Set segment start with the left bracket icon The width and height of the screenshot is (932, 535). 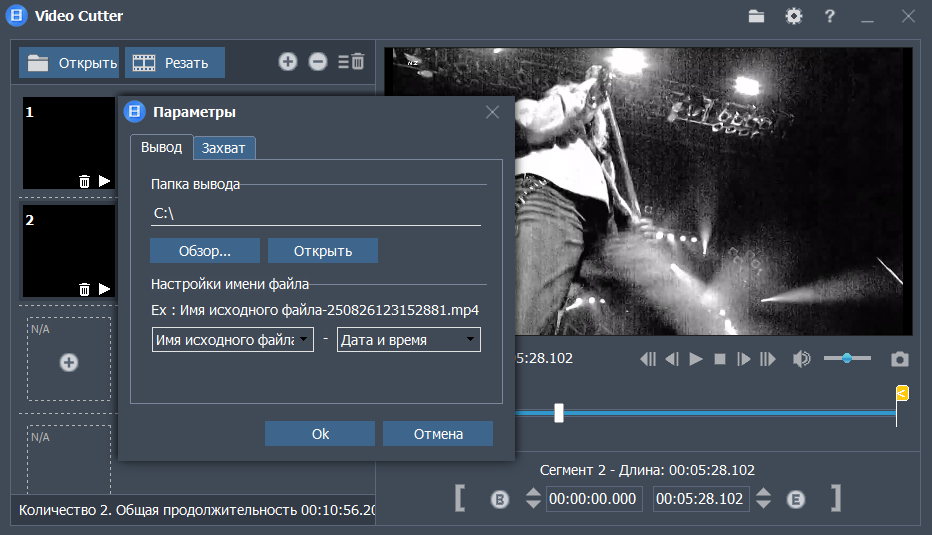459,498
